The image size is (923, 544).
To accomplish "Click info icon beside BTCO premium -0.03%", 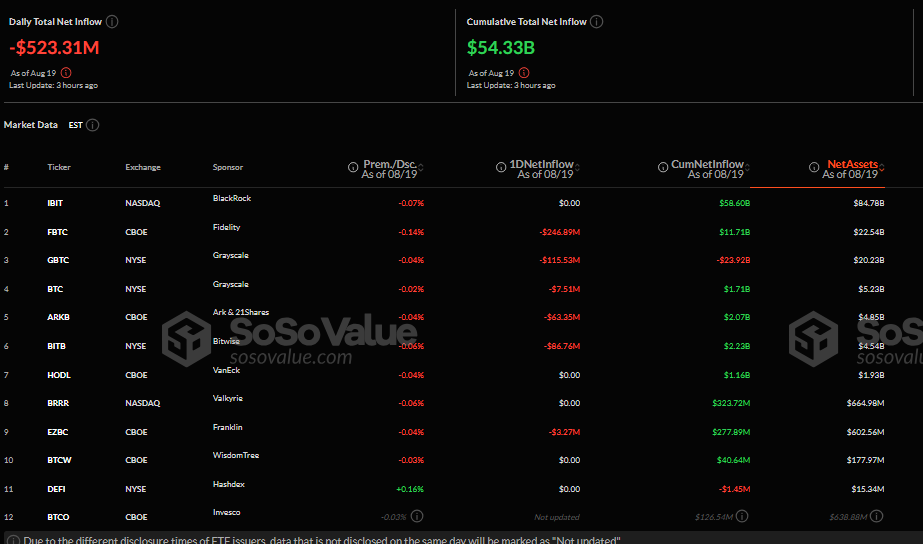I will click(x=417, y=516).
